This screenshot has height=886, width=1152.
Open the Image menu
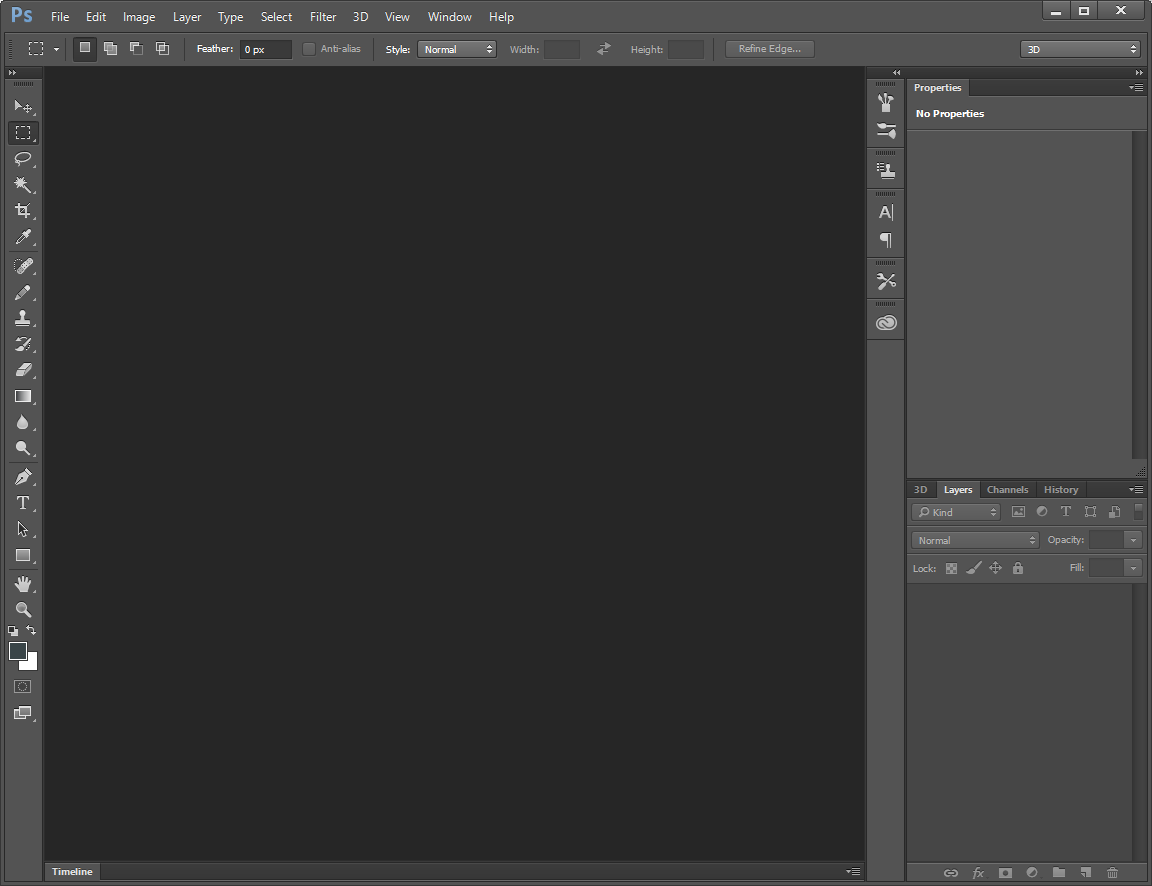pos(139,16)
